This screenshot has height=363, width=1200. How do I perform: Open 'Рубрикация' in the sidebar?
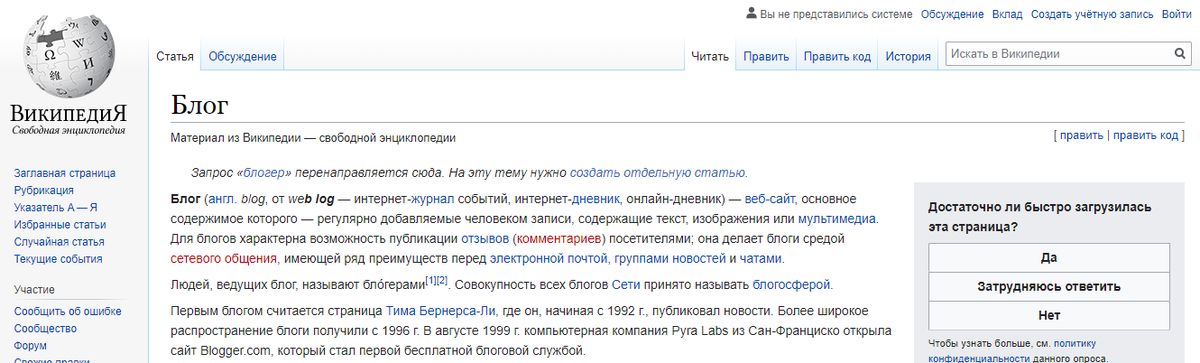click(x=43, y=190)
